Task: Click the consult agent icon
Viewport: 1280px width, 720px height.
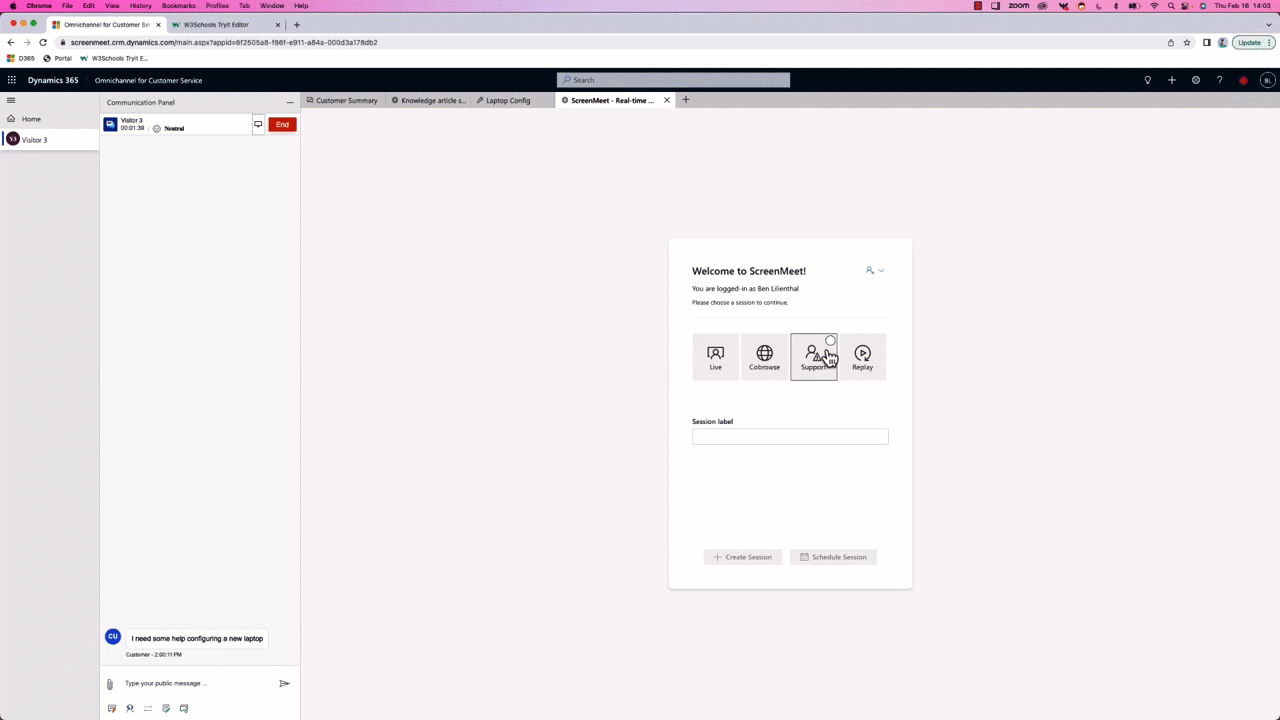Action: coord(130,708)
